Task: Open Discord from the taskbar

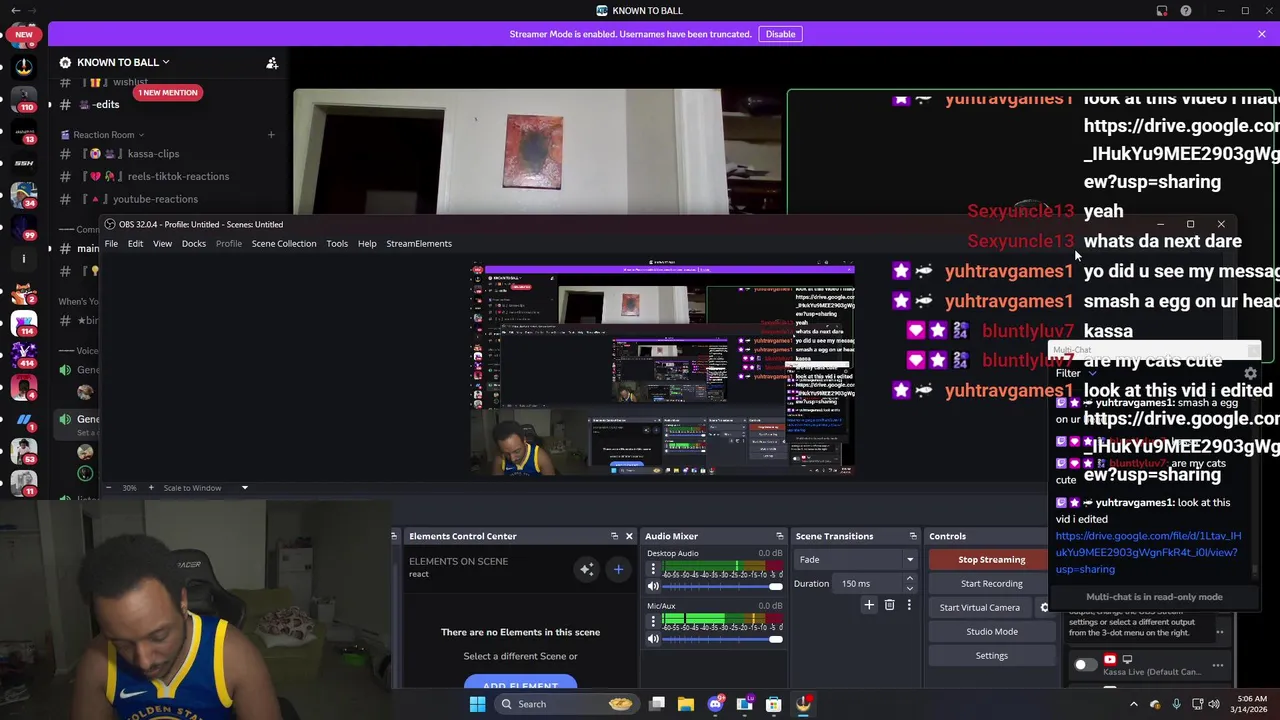Action: click(715, 704)
